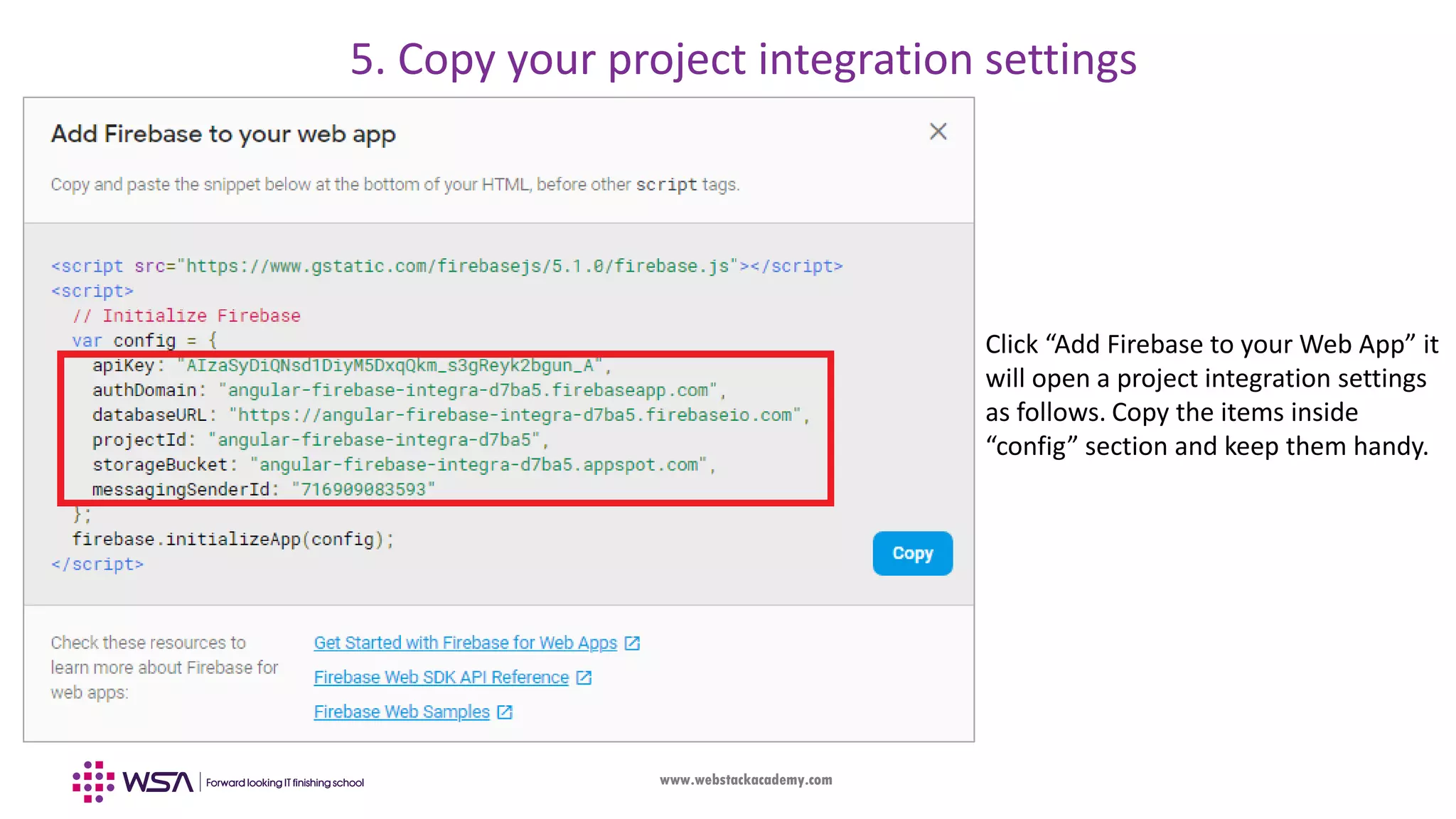Click external-link icon beside SDK API Reference

[584, 678]
